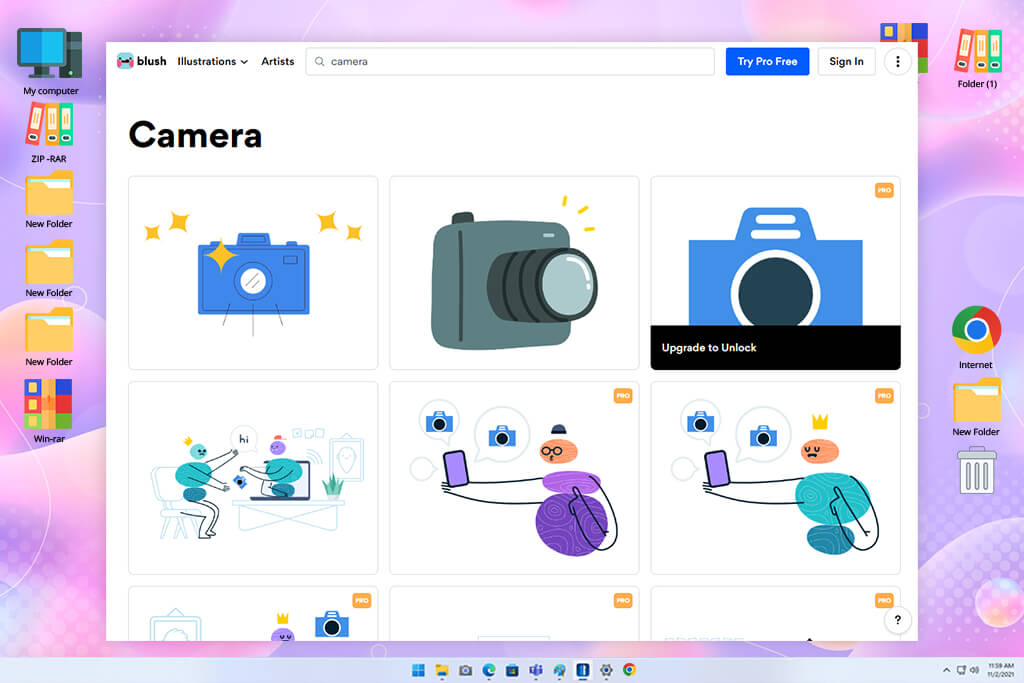Open My computer desktop icon

[x=50, y=62]
